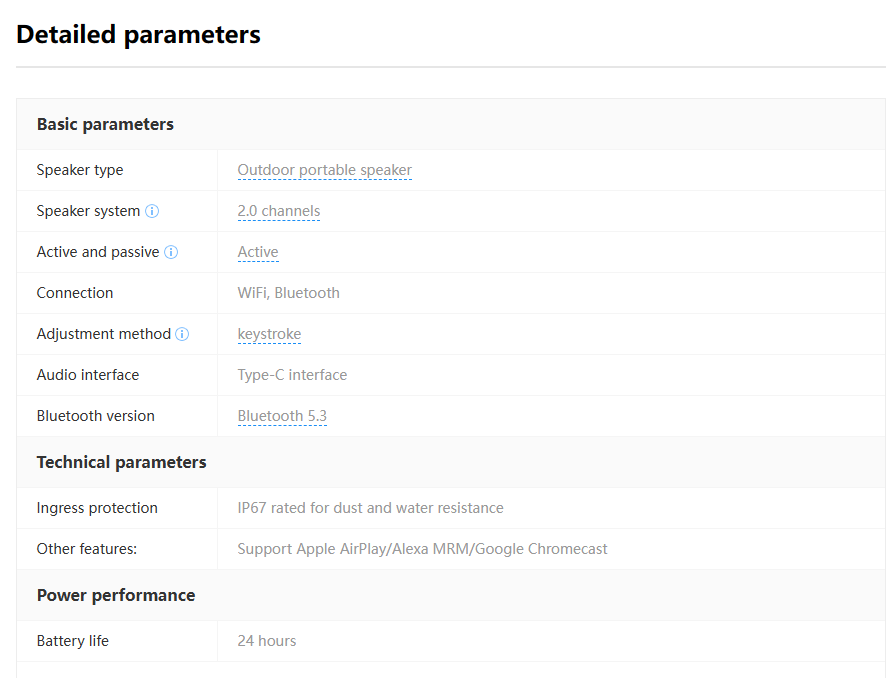893x678 pixels.
Task: Click the Speaker type label
Action: point(80,170)
